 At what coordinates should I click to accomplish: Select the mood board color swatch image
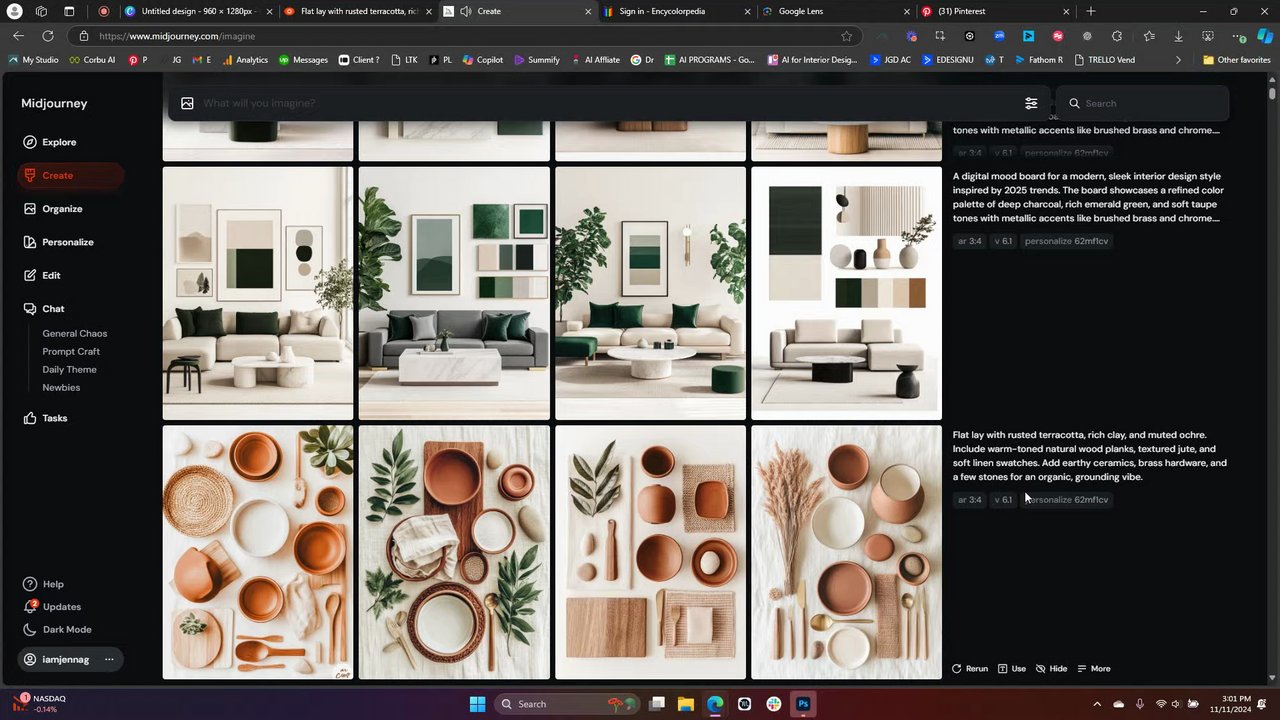pyautogui.click(x=846, y=293)
